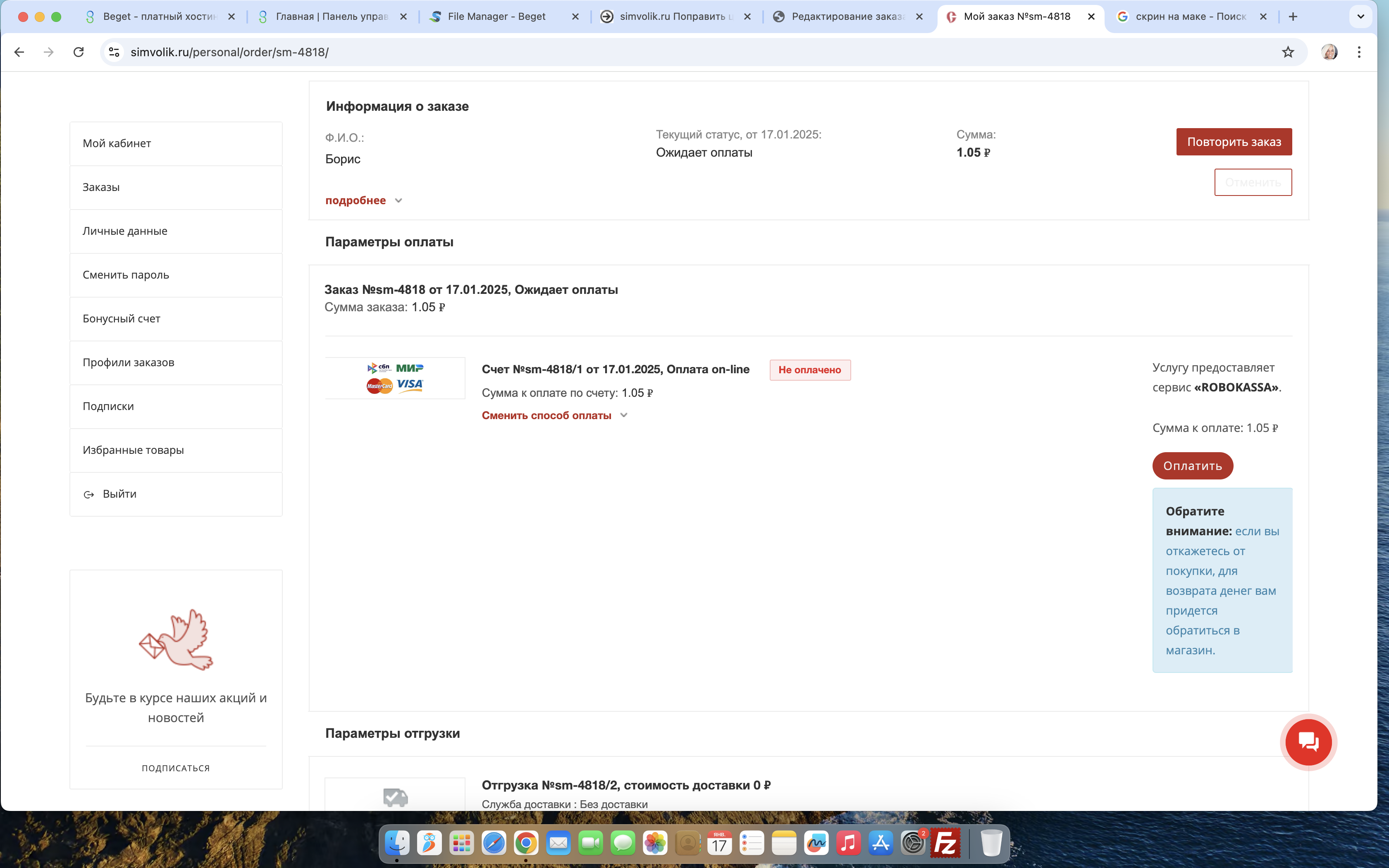Click the '«ROBOKASSA»' service name
Viewport: 1389px width, 868px height.
coord(1236,388)
